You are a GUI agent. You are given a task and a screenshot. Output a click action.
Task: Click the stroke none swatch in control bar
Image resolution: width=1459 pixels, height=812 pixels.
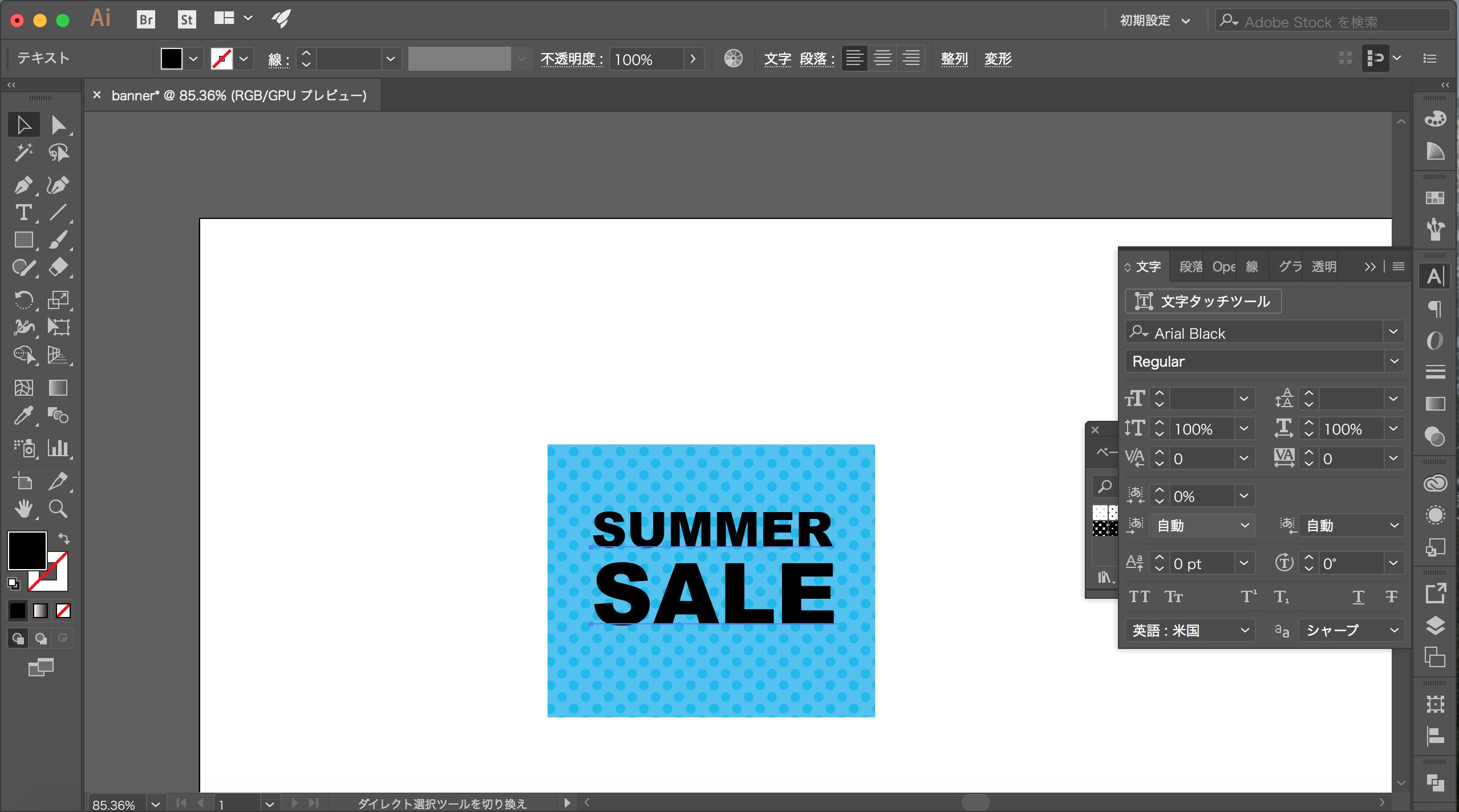(222, 59)
